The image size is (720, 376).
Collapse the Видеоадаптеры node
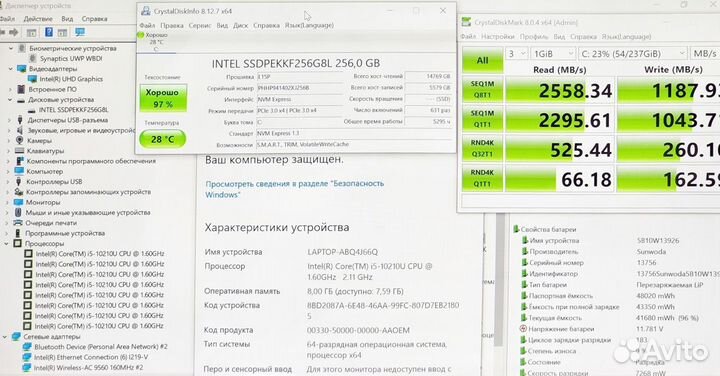coord(11,69)
